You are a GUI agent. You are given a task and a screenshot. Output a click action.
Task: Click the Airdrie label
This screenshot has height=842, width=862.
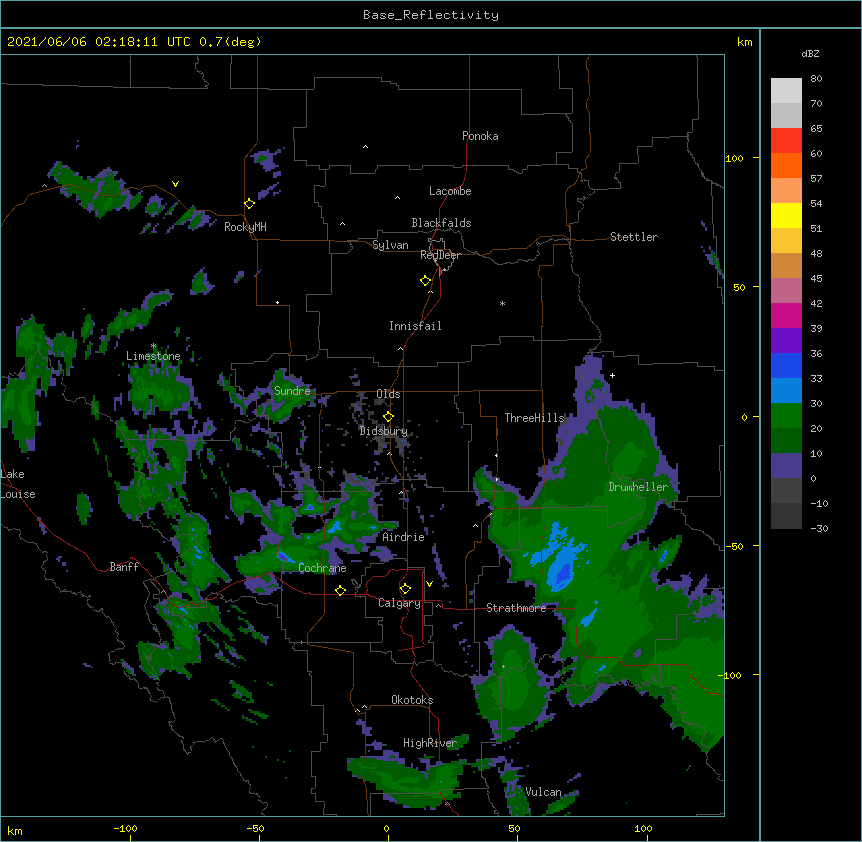point(403,537)
